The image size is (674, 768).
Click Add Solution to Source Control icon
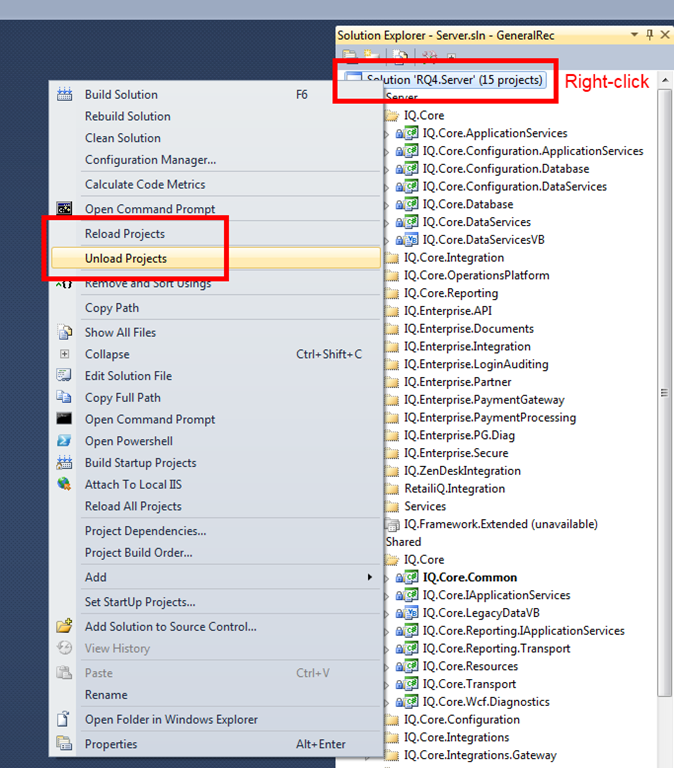coord(64,625)
